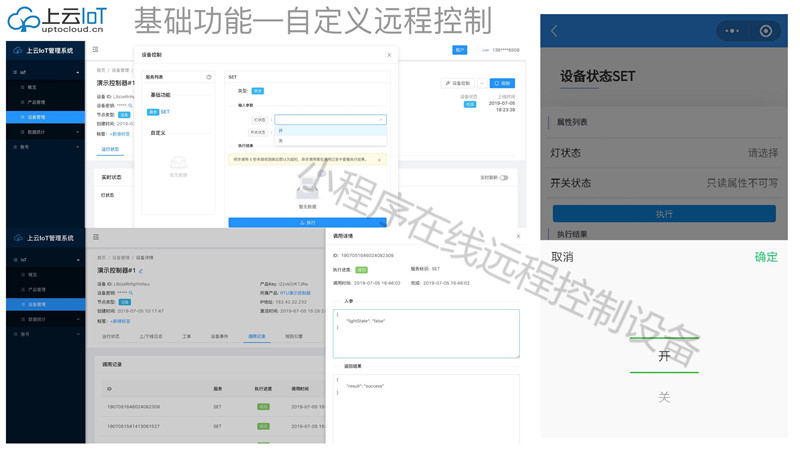Click the 开 item in mobile picker wheel
The height and width of the screenshot is (450, 800).
pyautogui.click(x=664, y=356)
